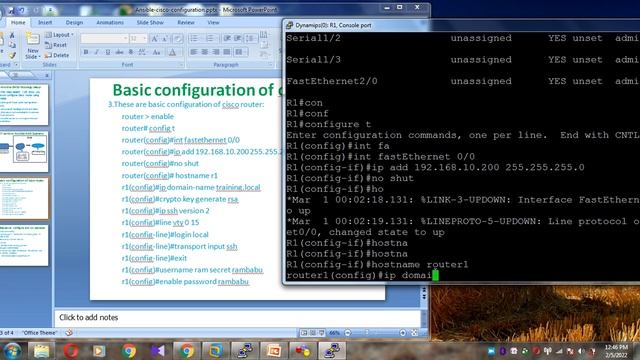
Task: Click the Font Color button
Action: pos(172,52)
